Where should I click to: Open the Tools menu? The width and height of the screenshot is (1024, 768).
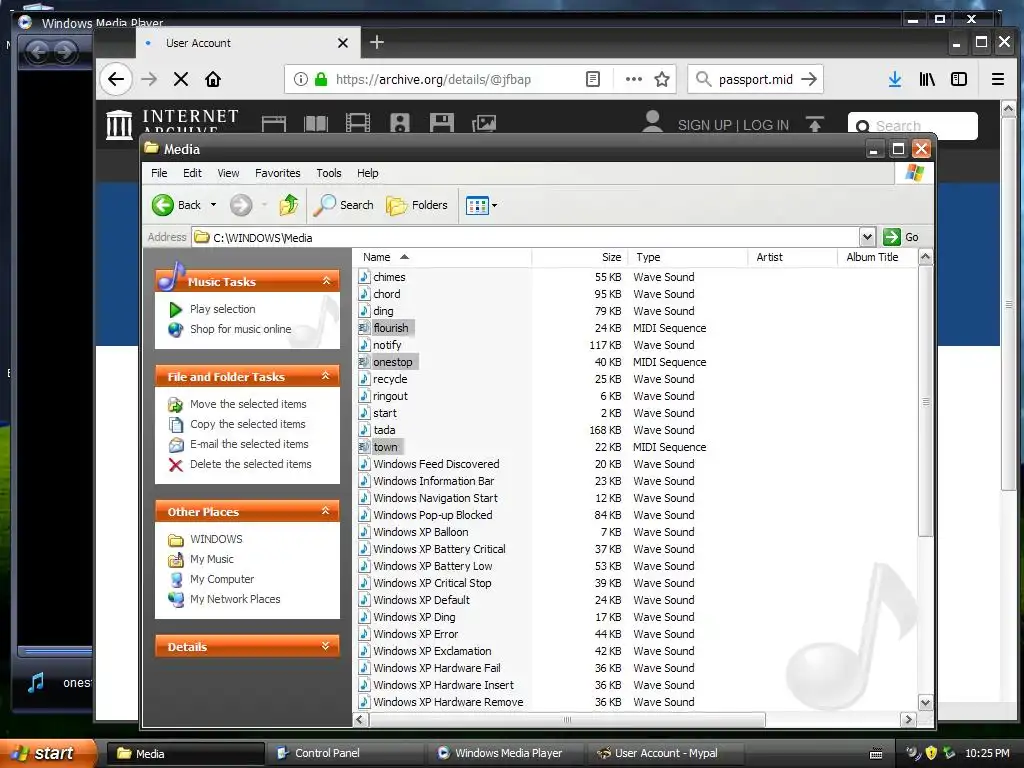(328, 173)
